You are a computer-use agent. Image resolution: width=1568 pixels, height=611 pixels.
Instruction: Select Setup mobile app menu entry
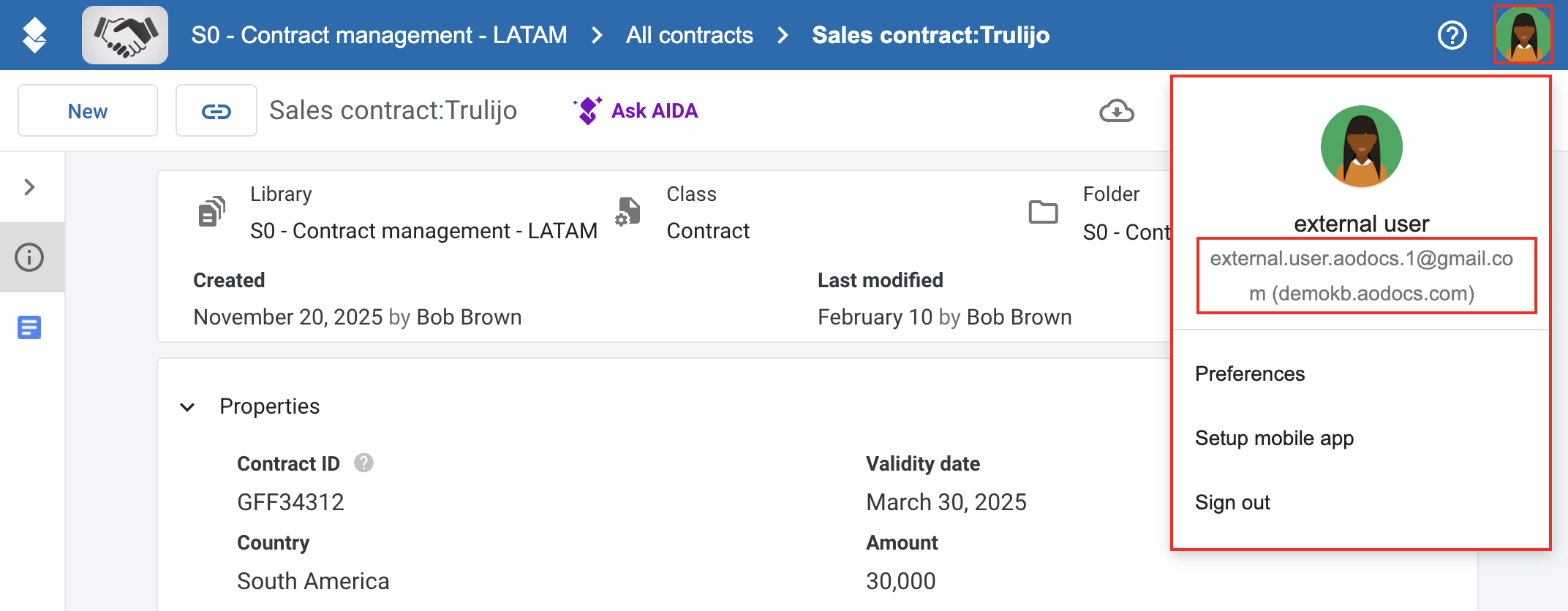pyautogui.click(x=1274, y=439)
